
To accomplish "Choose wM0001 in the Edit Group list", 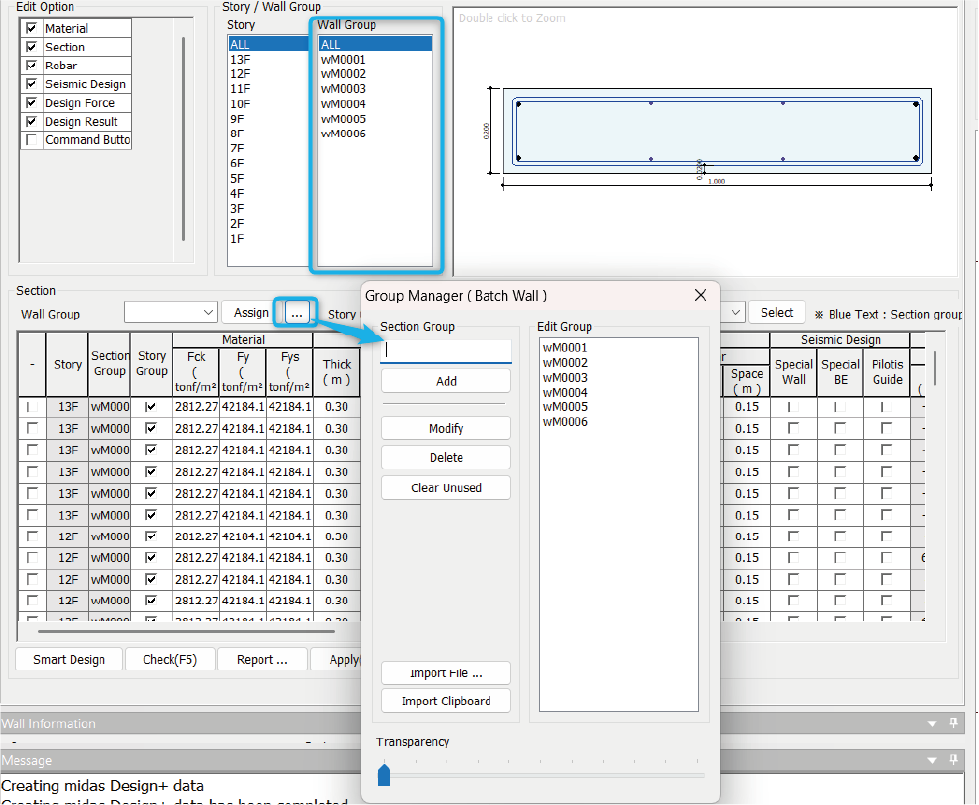I will (565, 348).
